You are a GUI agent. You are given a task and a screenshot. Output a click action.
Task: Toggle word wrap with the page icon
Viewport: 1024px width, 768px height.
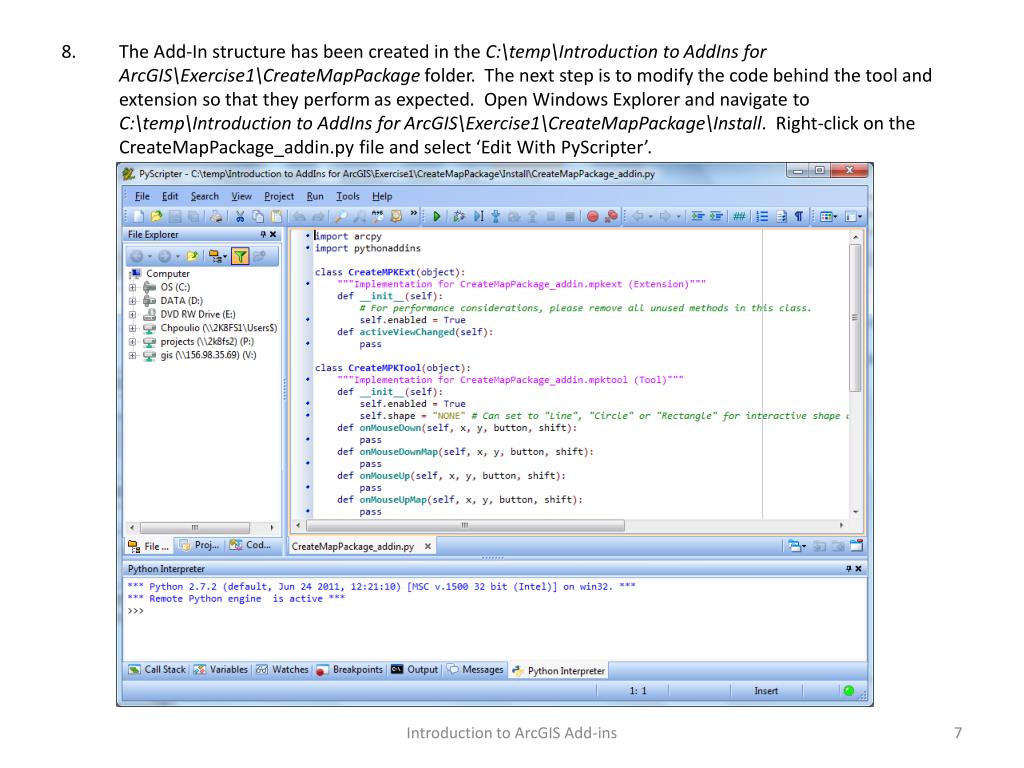point(781,216)
